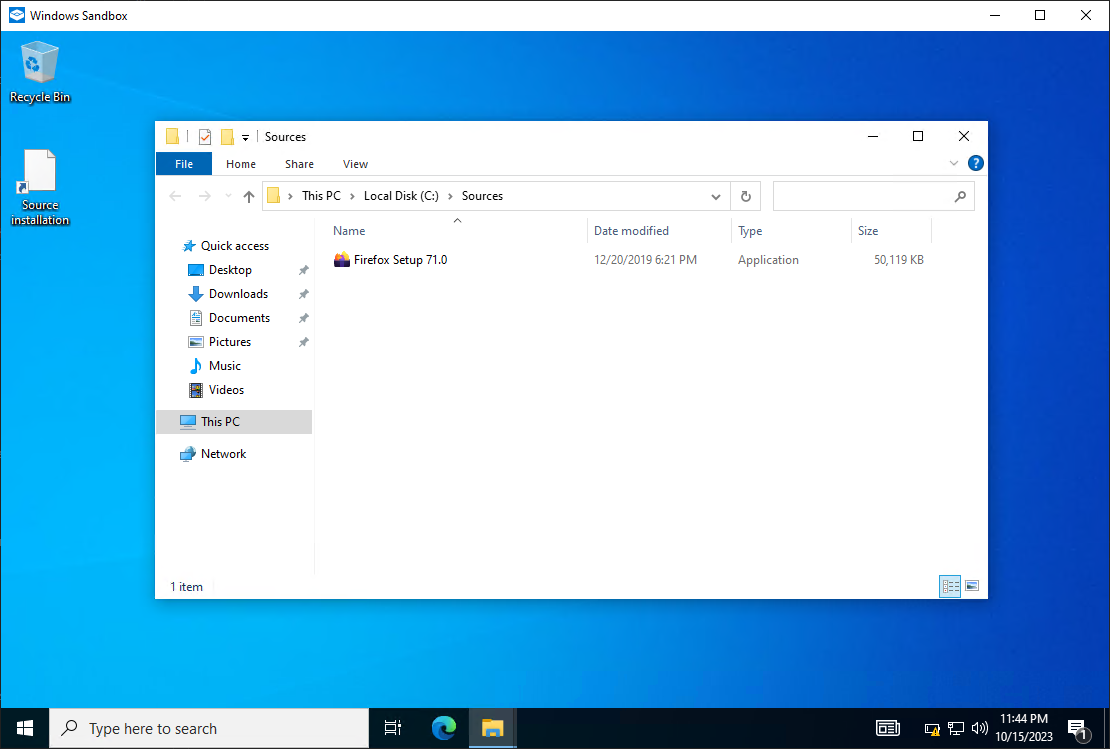Switch to the View ribbon tab
The width and height of the screenshot is (1110, 749).
pos(355,164)
